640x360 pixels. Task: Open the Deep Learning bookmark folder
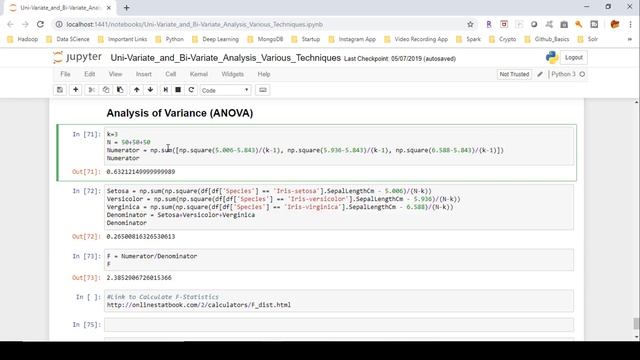pos(215,39)
